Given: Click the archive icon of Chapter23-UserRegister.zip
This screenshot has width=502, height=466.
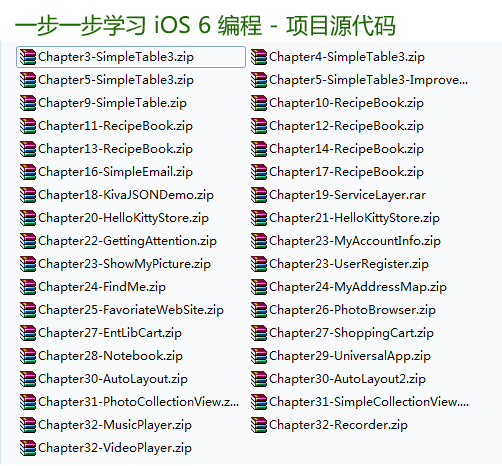Looking at the screenshot, I should coord(259,264).
